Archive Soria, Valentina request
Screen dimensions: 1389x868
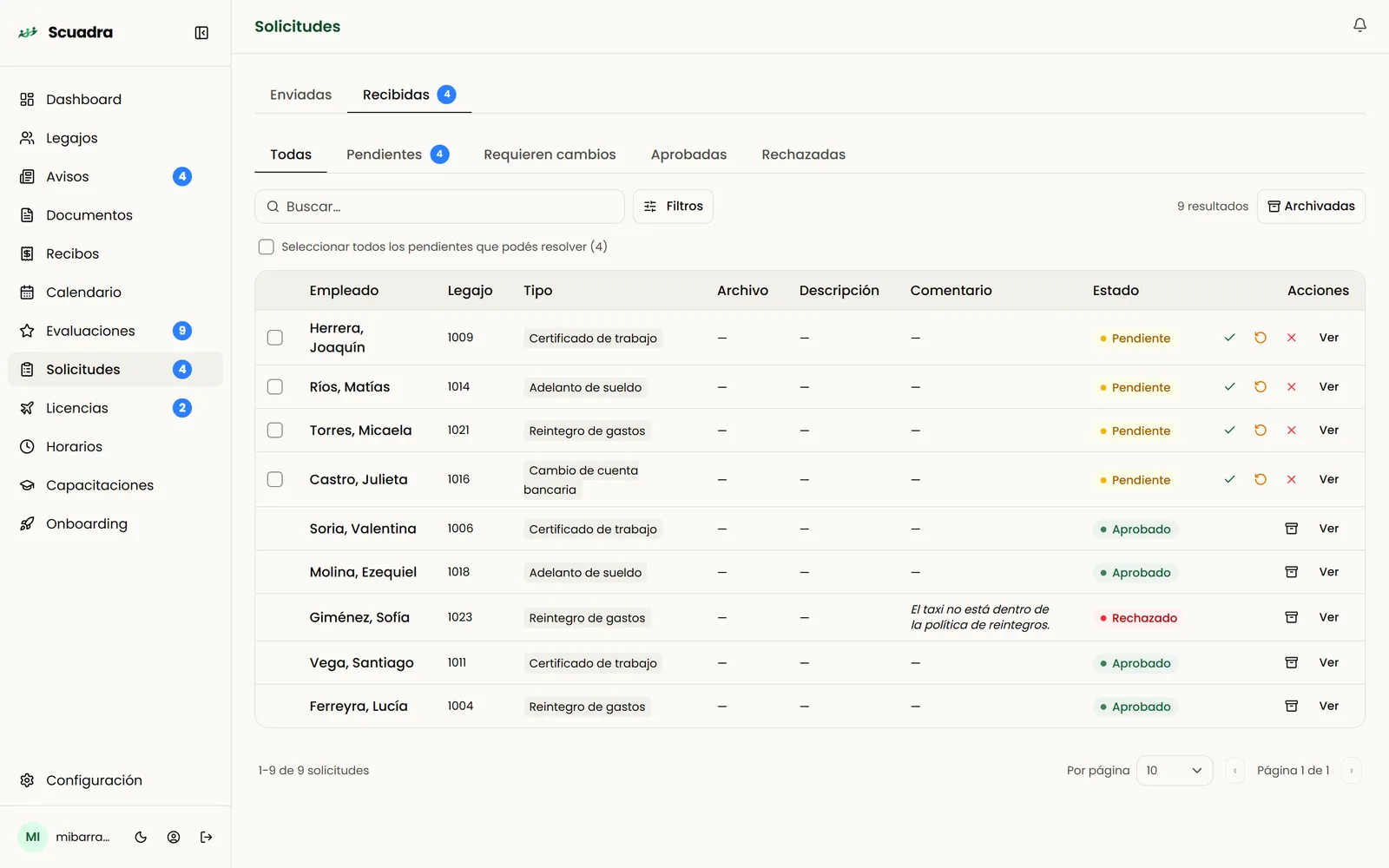click(1291, 529)
